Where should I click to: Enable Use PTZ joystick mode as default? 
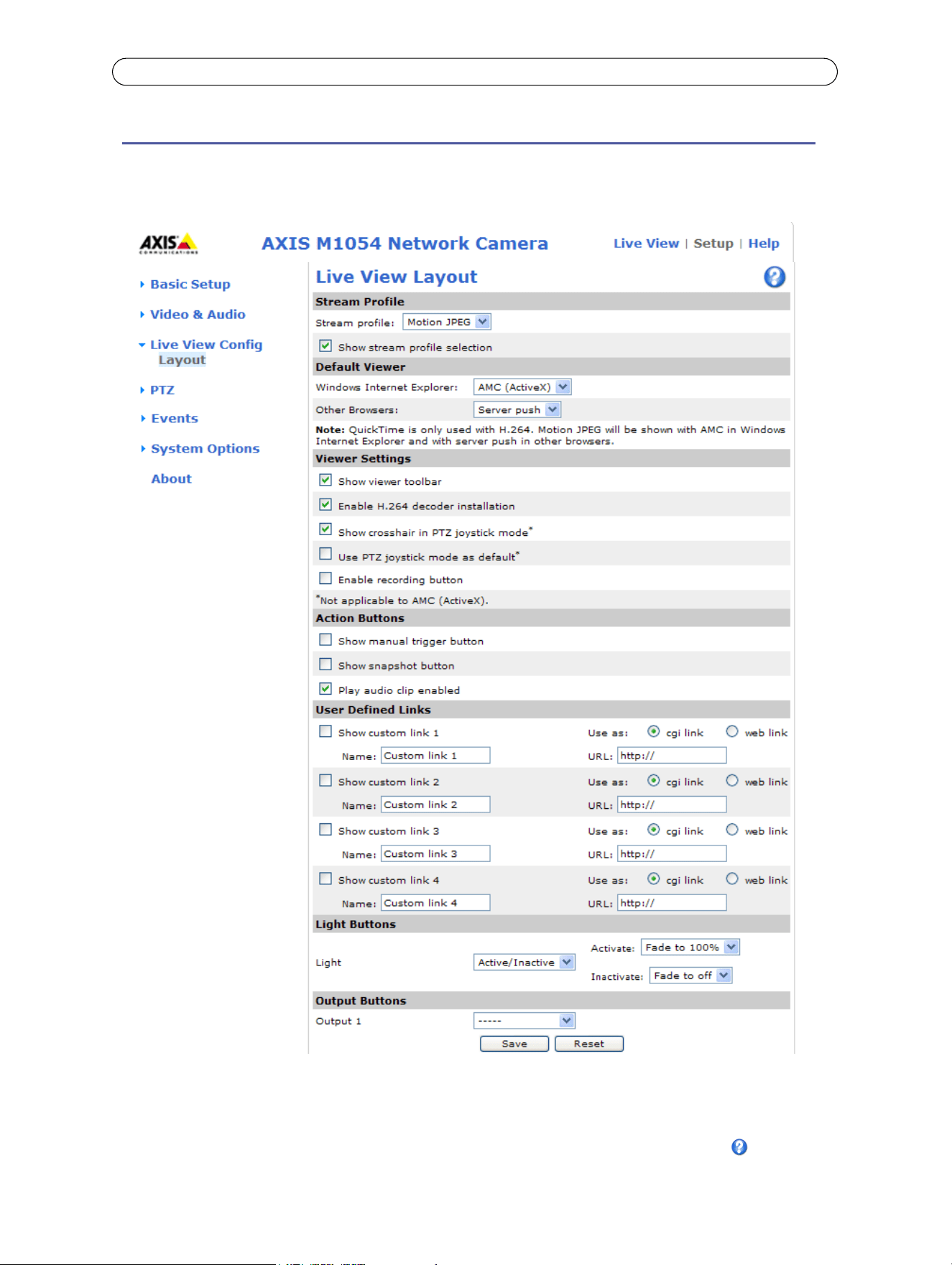pos(325,554)
